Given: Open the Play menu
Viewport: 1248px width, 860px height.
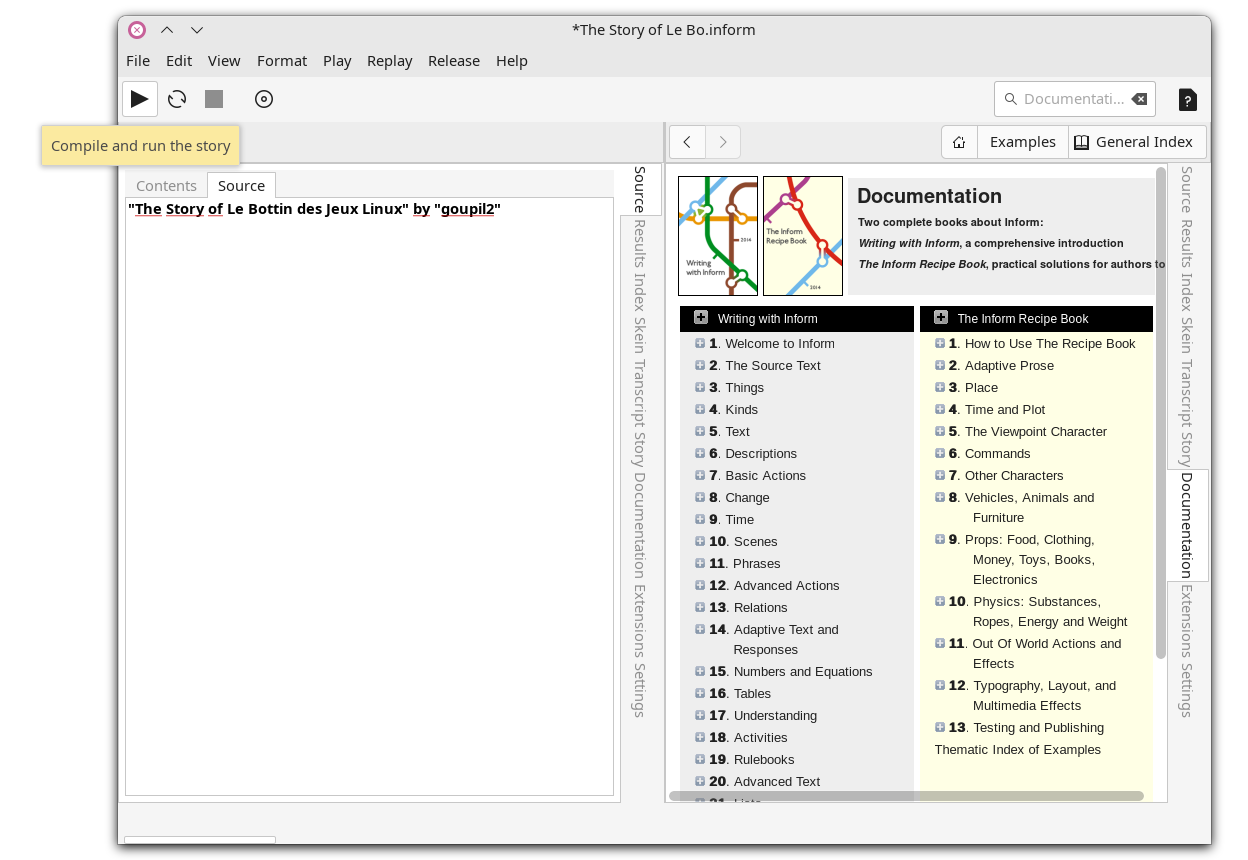Looking at the screenshot, I should (337, 61).
